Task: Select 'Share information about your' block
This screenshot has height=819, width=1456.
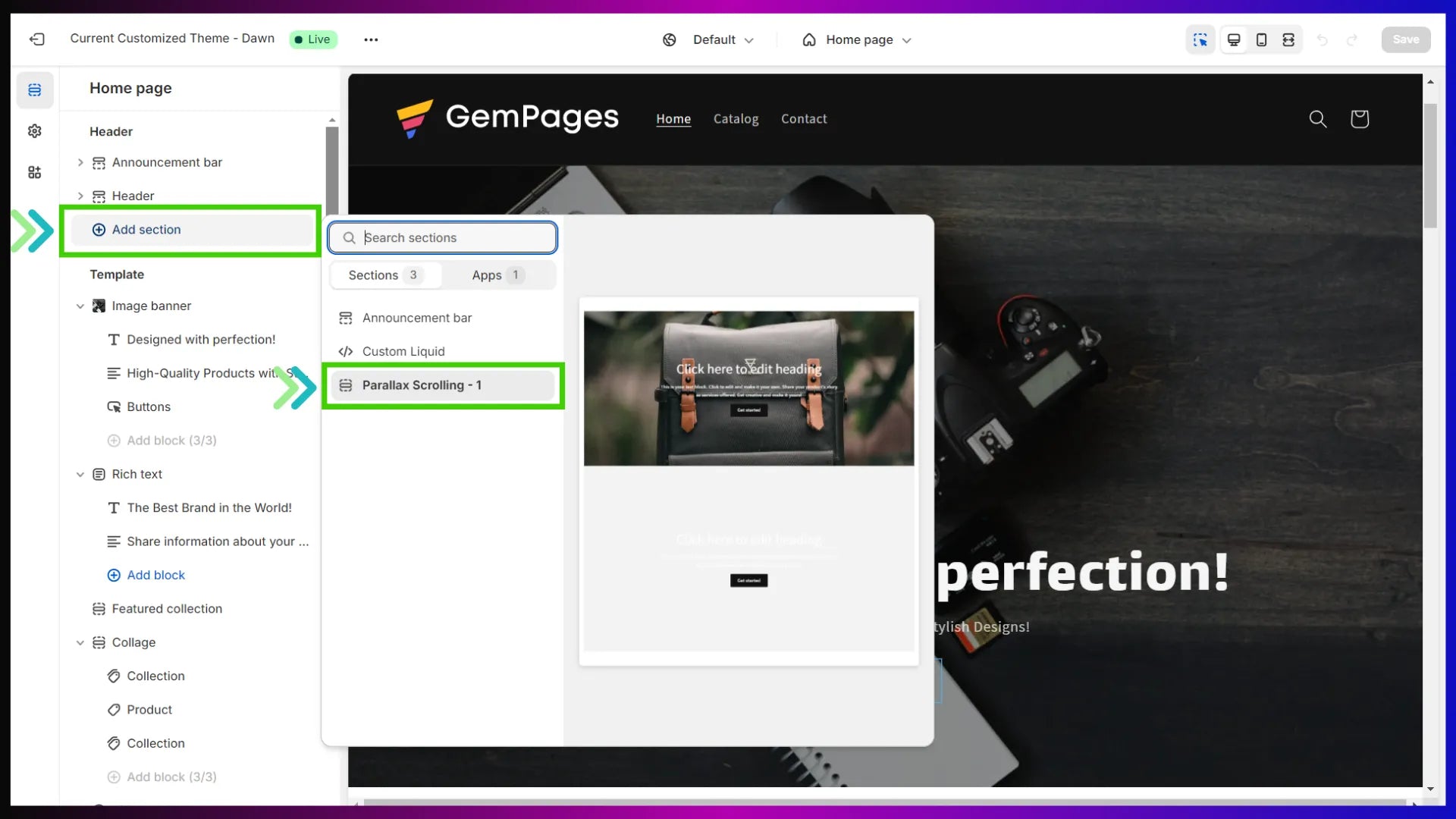Action: [x=209, y=541]
